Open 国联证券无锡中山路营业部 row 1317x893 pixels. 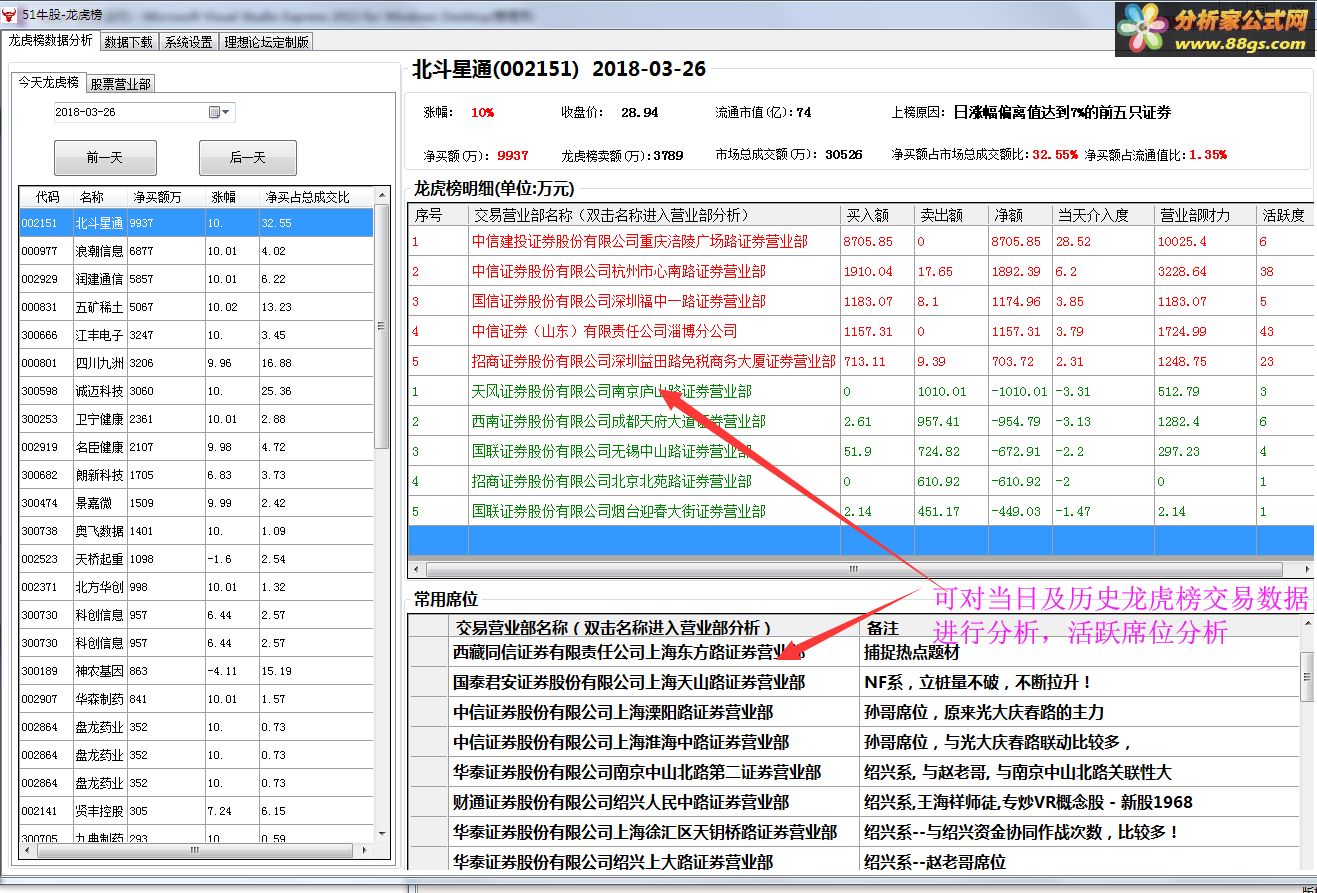[860, 451]
